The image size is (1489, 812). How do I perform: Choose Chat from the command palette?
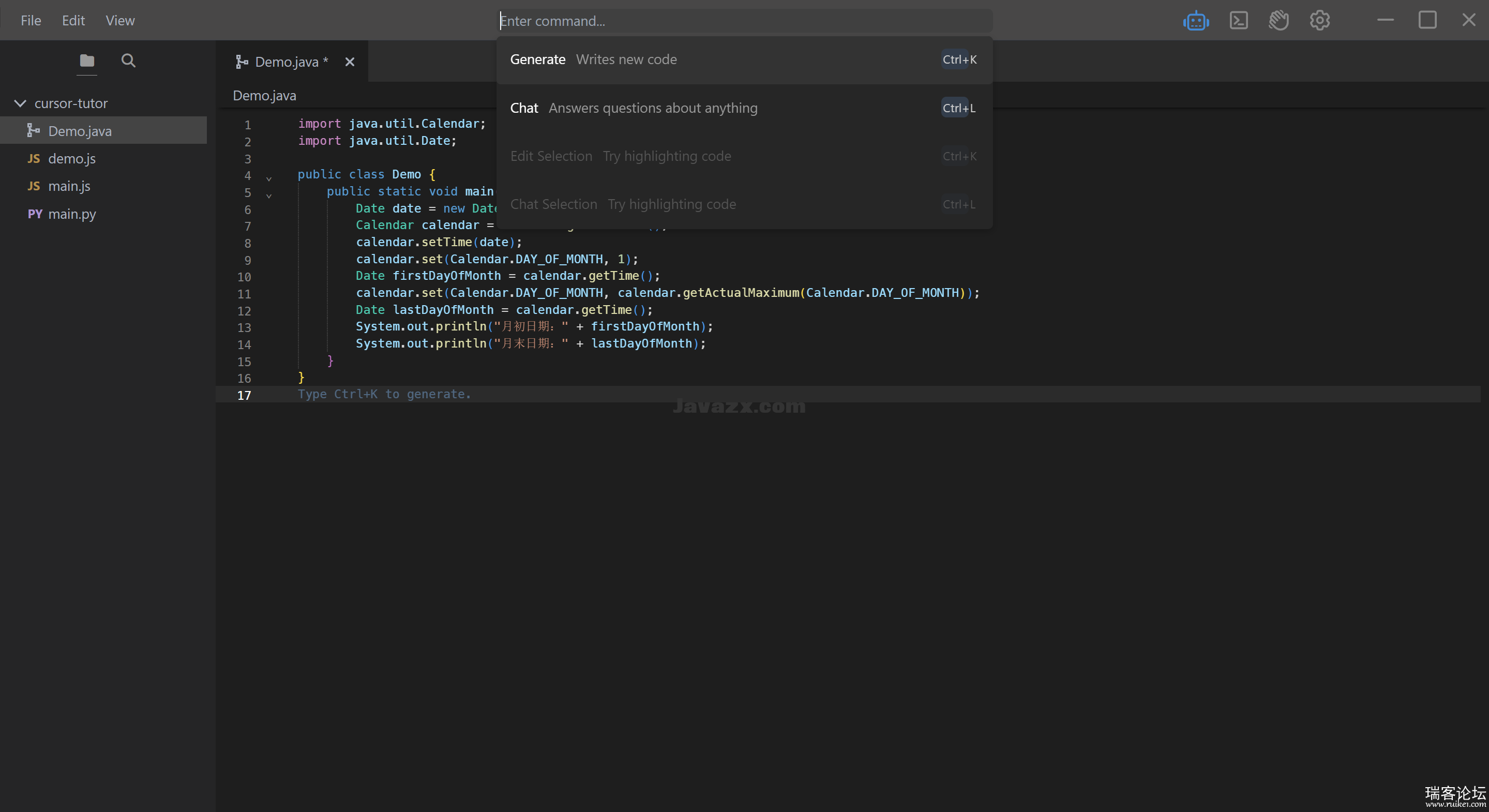745,108
